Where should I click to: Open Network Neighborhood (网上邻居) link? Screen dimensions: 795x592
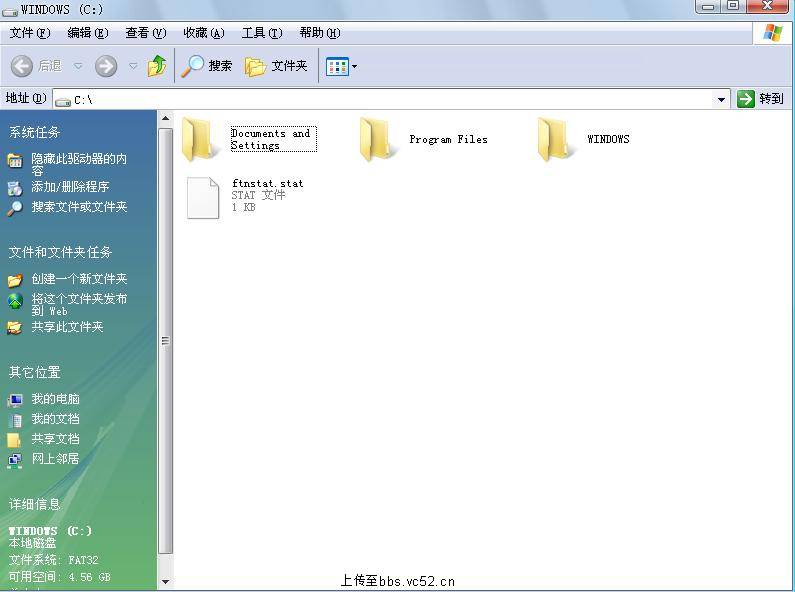coord(55,459)
